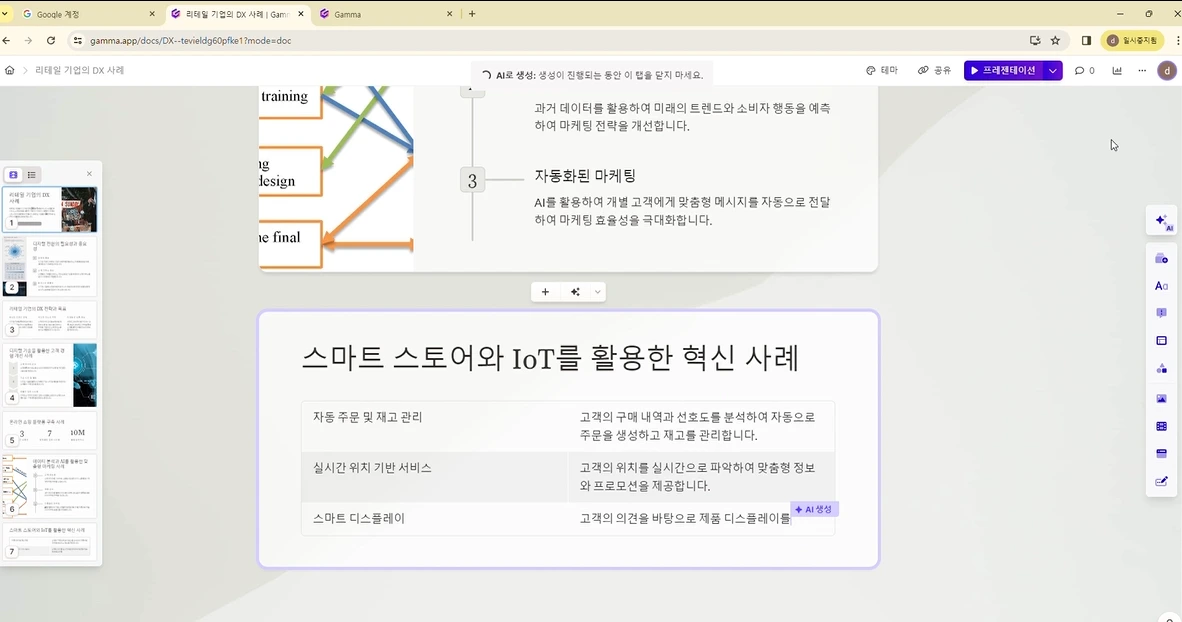The width and height of the screenshot is (1182, 622).
Task: Open the browser side panel icon
Action: coord(1086,41)
